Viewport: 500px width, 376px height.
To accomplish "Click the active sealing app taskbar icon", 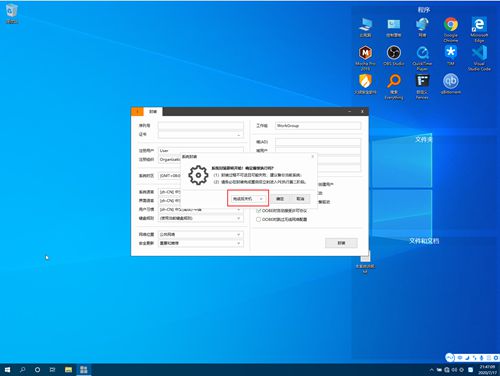I will click(x=84, y=370).
